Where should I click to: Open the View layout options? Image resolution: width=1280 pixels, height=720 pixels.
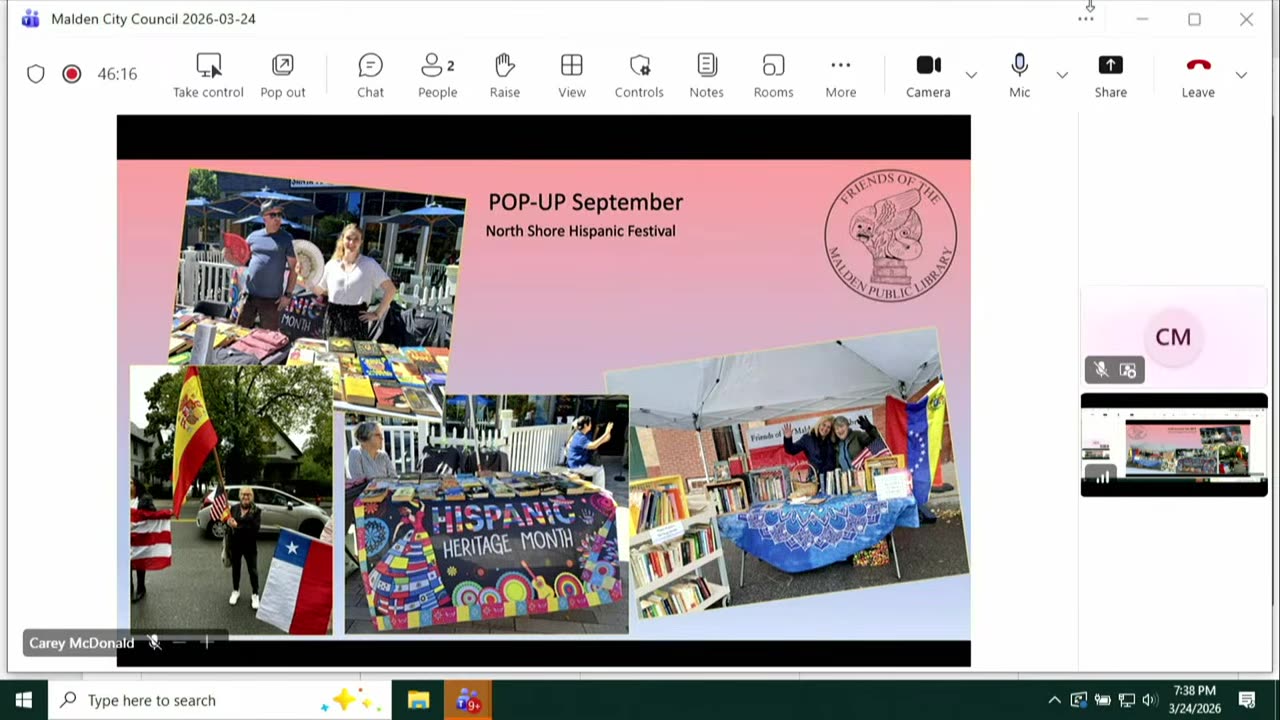572,75
